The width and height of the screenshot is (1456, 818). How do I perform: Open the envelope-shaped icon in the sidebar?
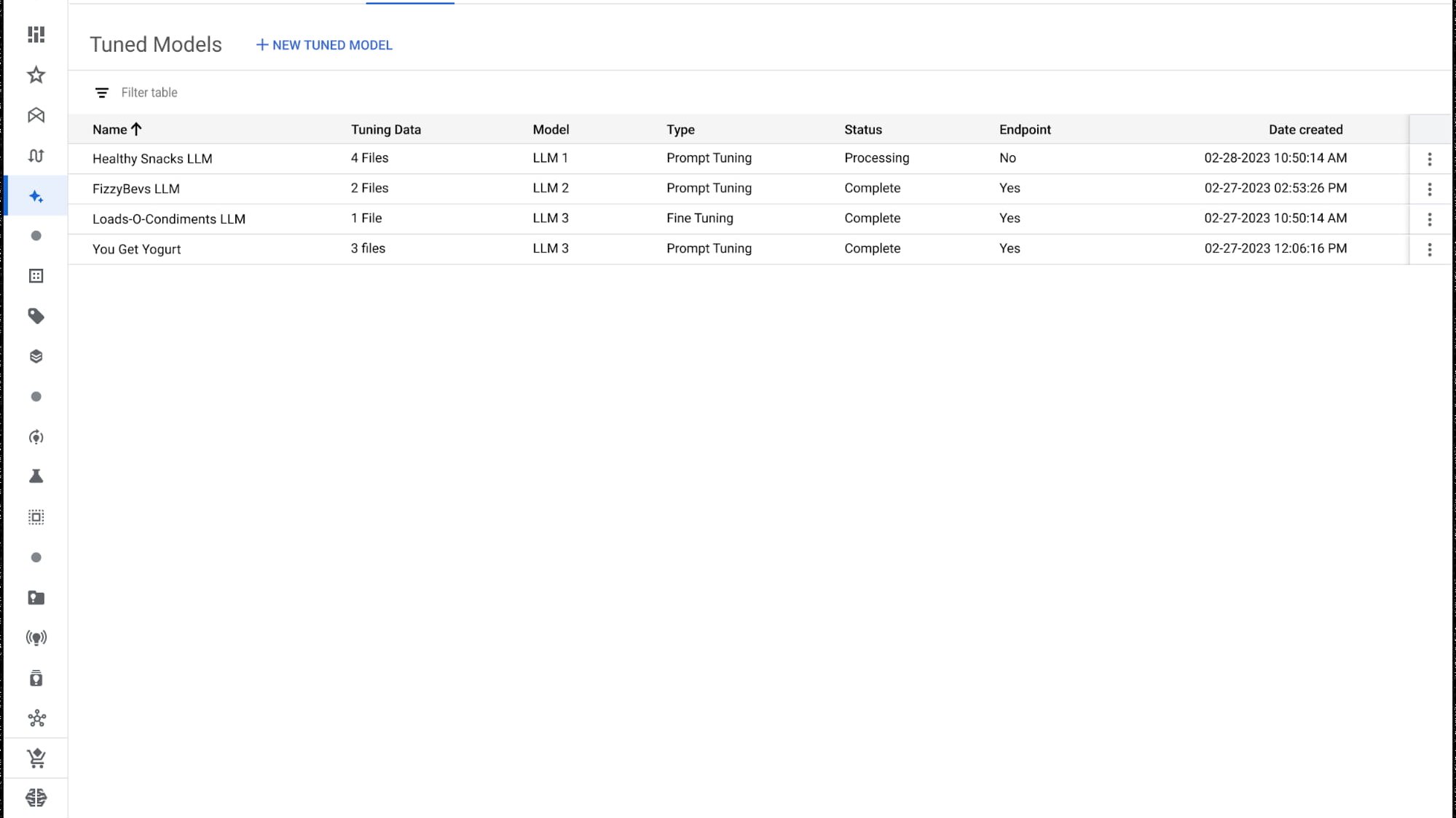click(36, 115)
